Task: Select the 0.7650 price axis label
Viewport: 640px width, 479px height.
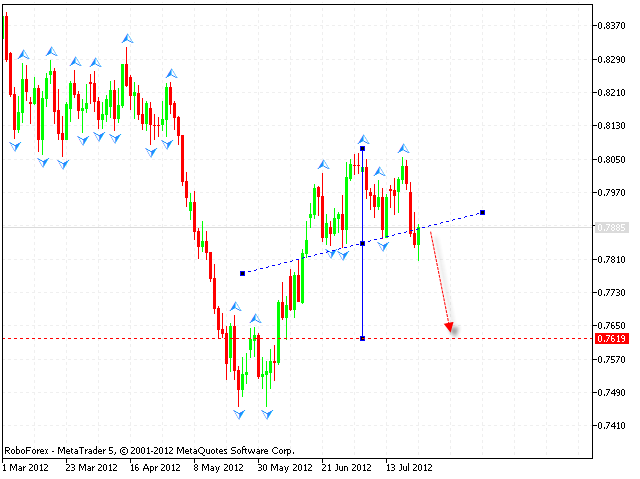Action: [611, 326]
